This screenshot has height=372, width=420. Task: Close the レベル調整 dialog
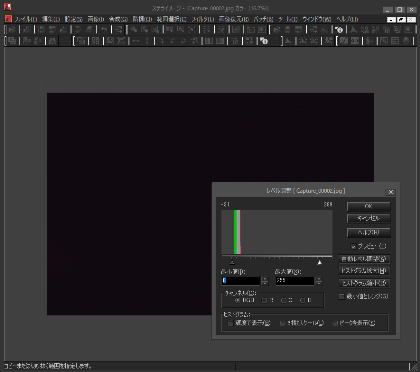click(391, 192)
